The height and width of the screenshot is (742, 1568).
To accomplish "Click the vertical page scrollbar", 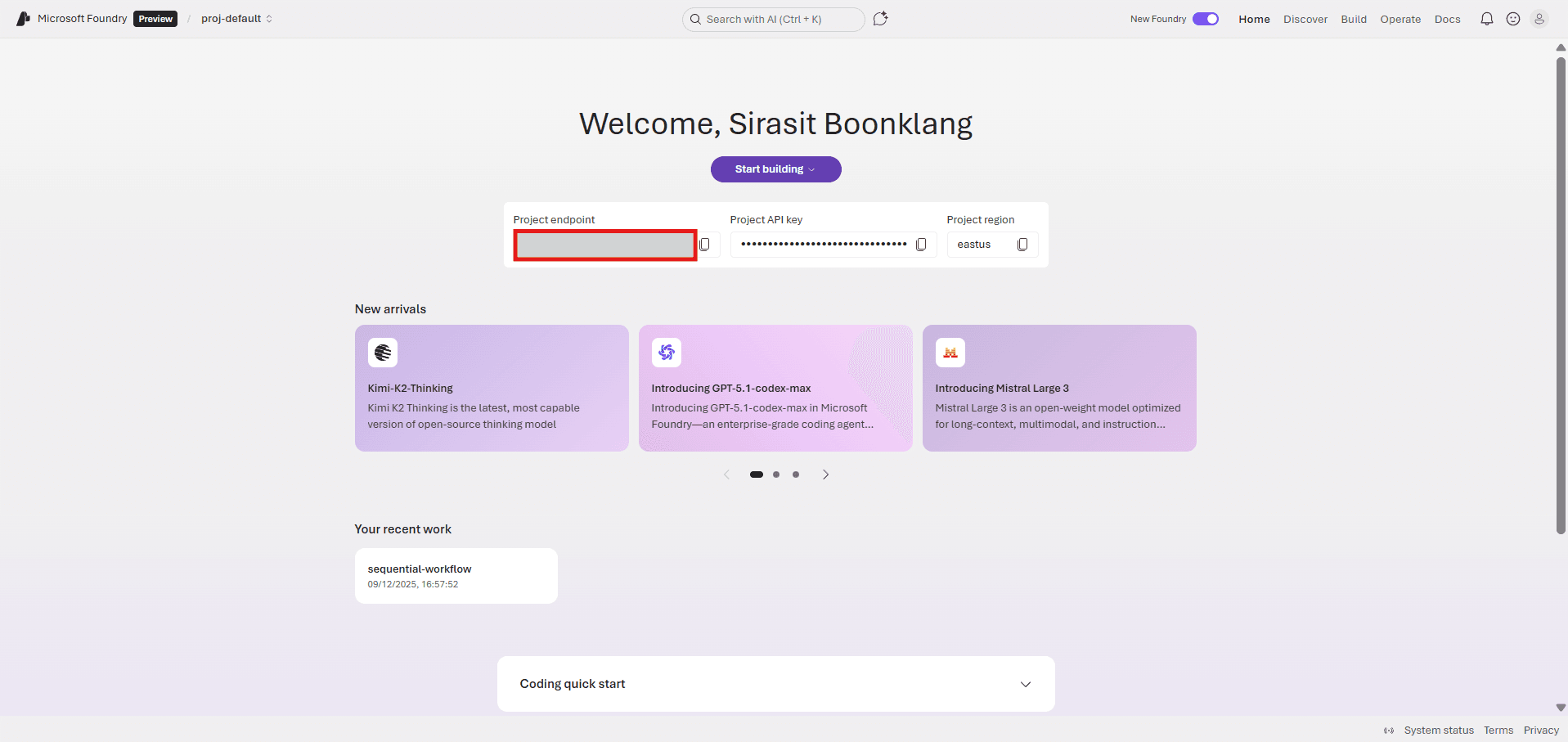I will (x=1561, y=295).
